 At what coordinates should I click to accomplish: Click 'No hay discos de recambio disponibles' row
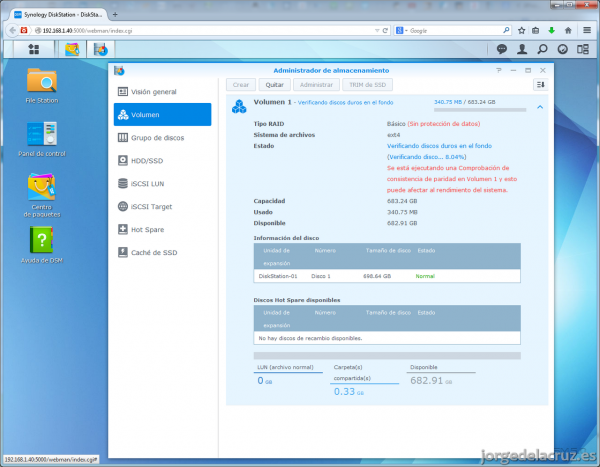pyautogui.click(x=387, y=338)
